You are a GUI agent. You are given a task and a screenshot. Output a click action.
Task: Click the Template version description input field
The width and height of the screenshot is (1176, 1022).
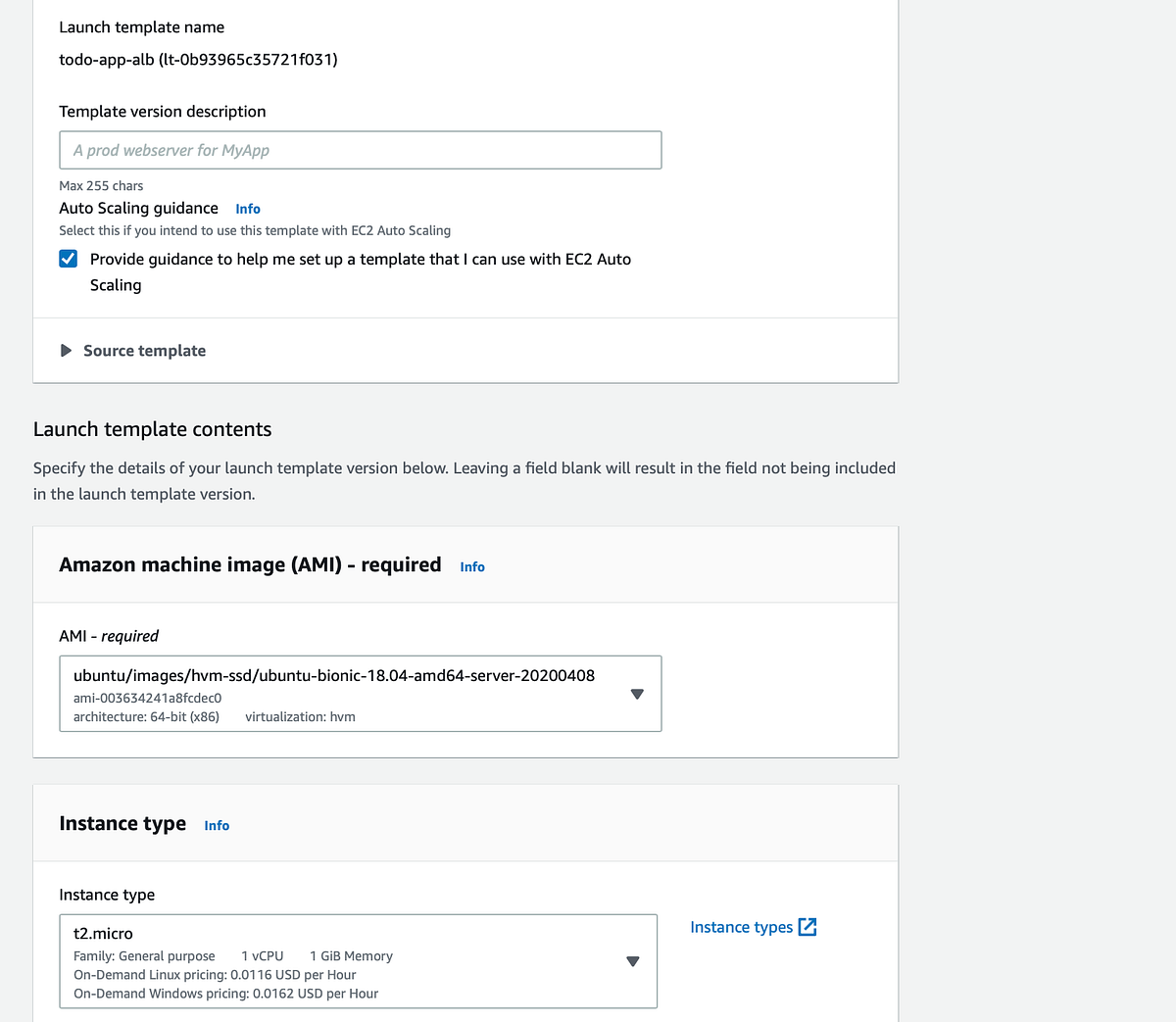(x=360, y=149)
